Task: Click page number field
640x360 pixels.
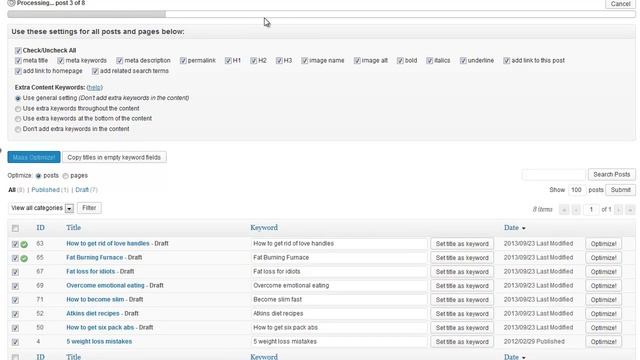Action: coord(591,210)
